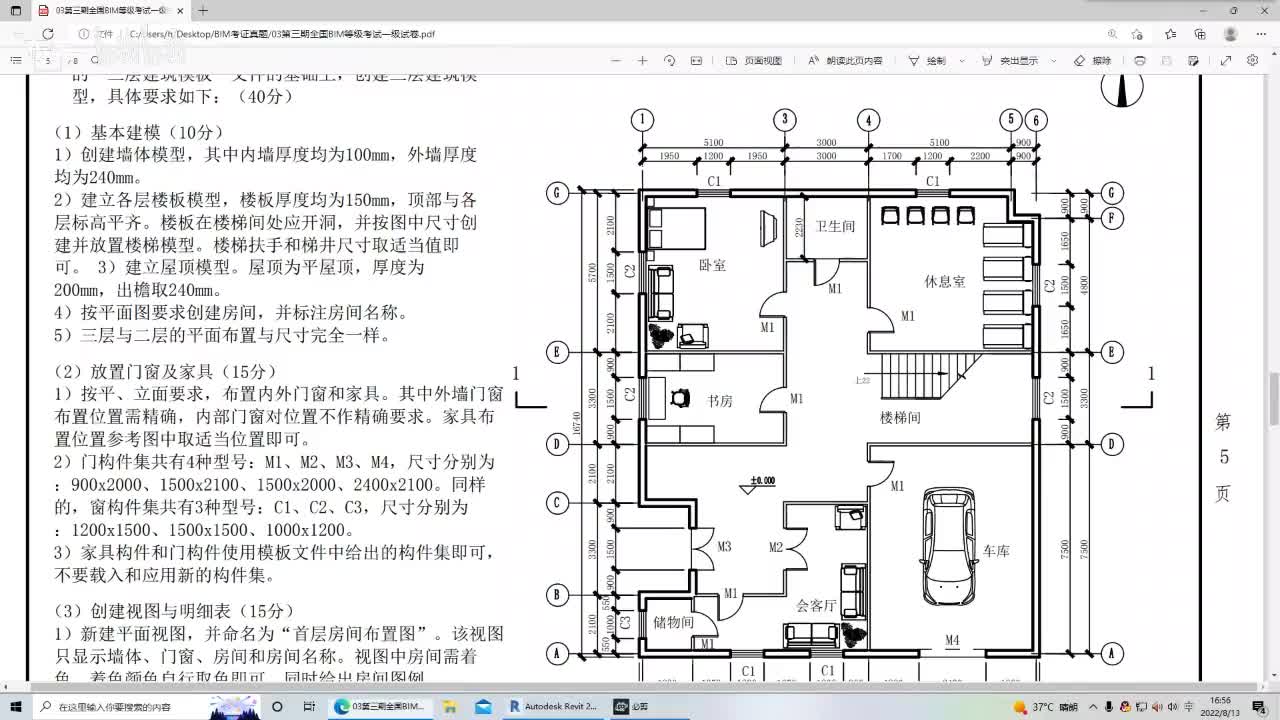Open the weather widget showing 37°C
The image size is (1280, 720).
(x=1046, y=707)
